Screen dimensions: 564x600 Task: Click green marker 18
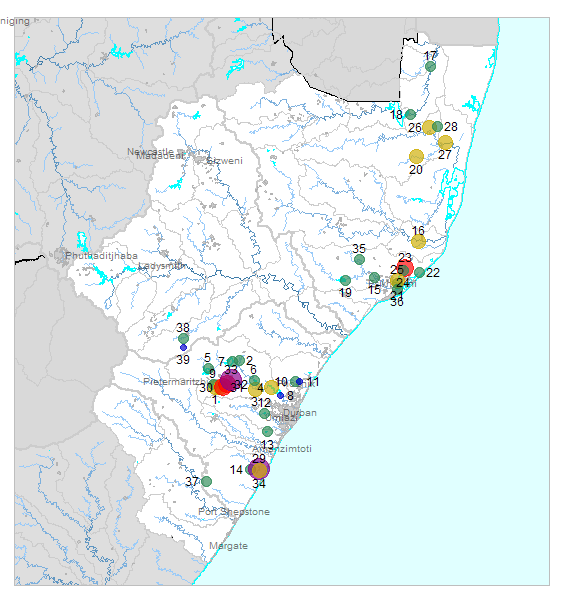point(411,114)
